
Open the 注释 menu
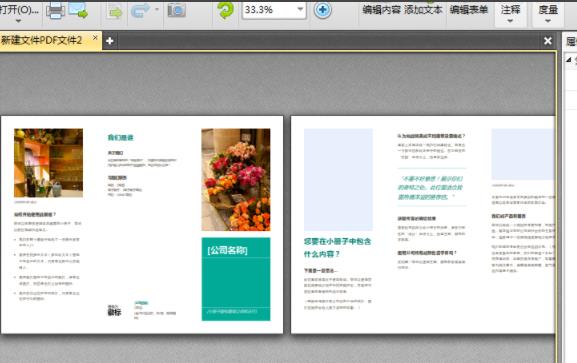pyautogui.click(x=510, y=13)
